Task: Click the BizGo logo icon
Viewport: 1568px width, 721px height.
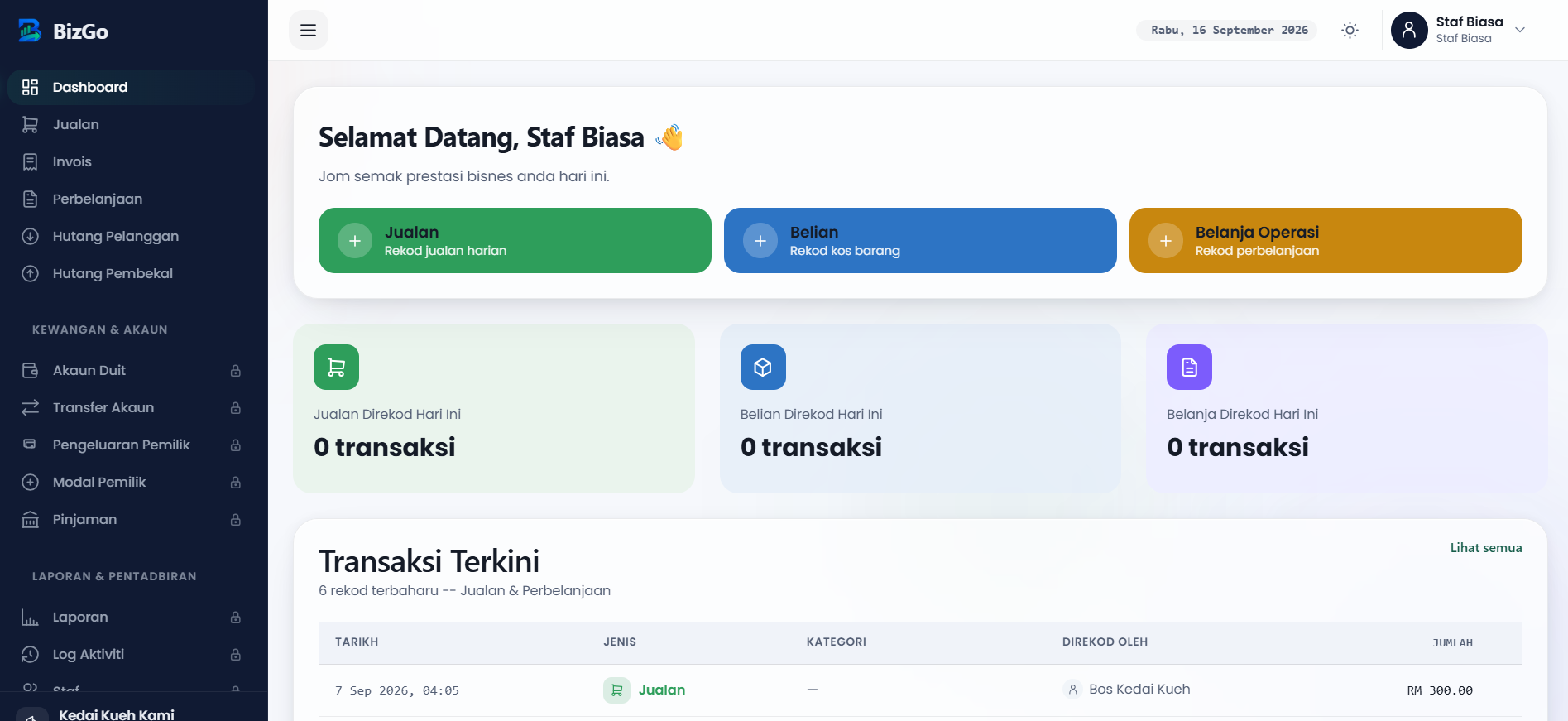Action: [30, 31]
